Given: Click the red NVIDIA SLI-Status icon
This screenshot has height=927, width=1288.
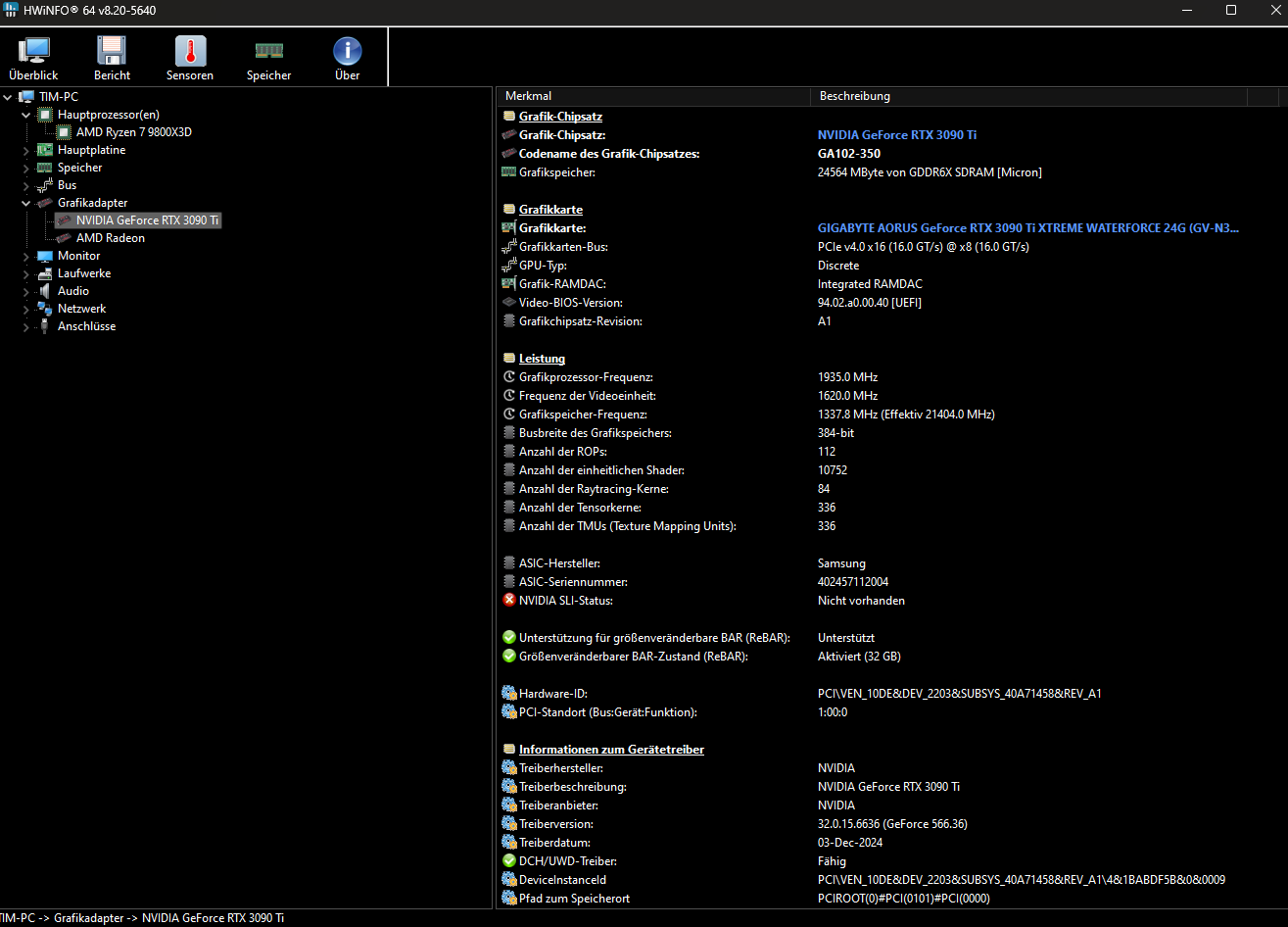Looking at the screenshot, I should (508, 601).
